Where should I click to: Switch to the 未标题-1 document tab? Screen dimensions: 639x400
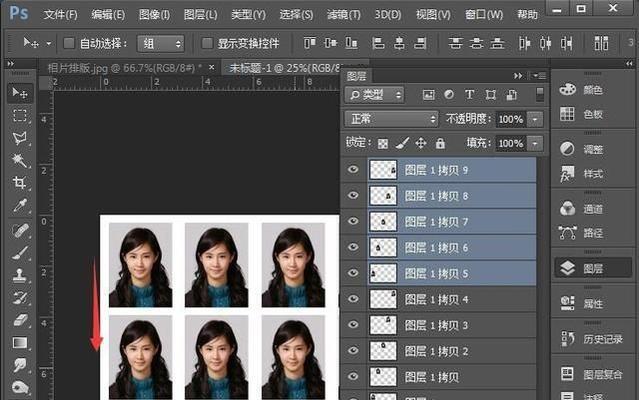tap(284, 68)
